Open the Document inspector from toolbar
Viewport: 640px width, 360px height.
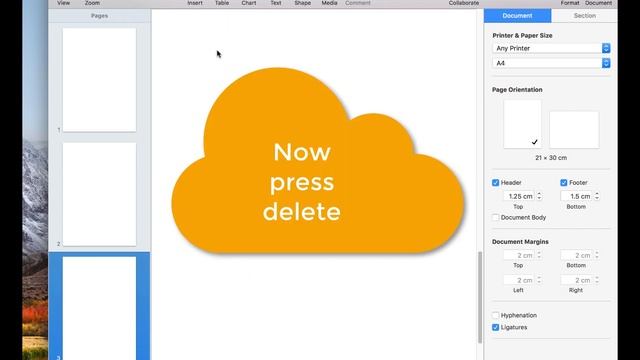[x=598, y=3]
